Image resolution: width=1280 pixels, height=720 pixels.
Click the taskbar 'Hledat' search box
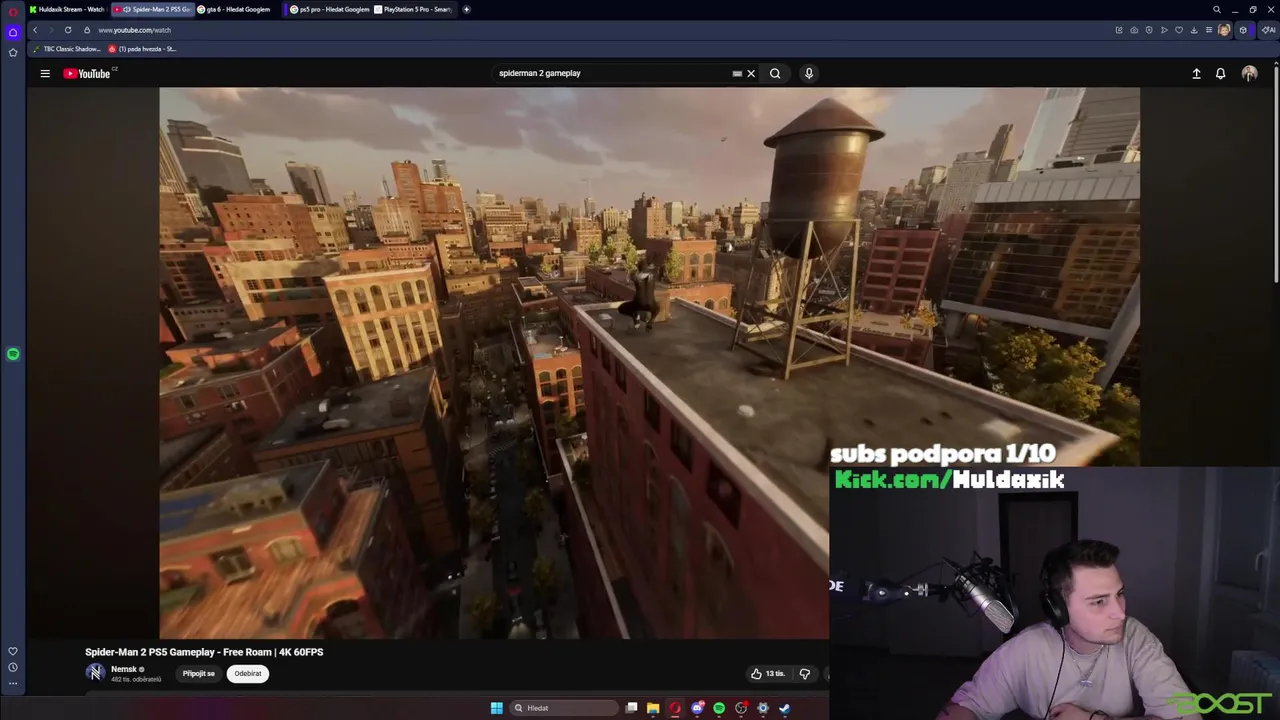pos(563,708)
